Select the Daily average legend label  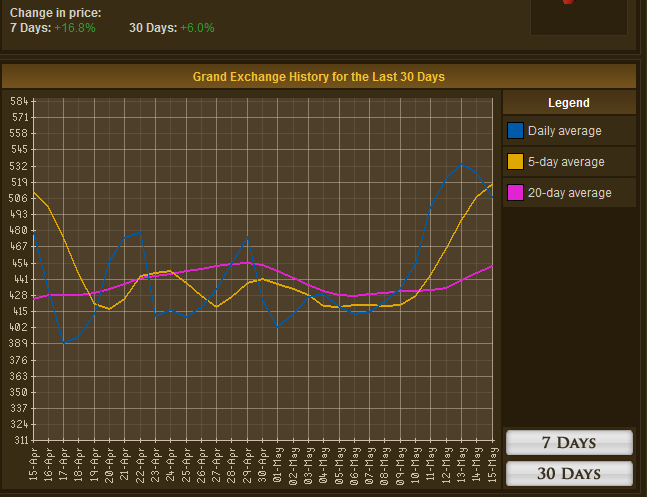coord(564,131)
